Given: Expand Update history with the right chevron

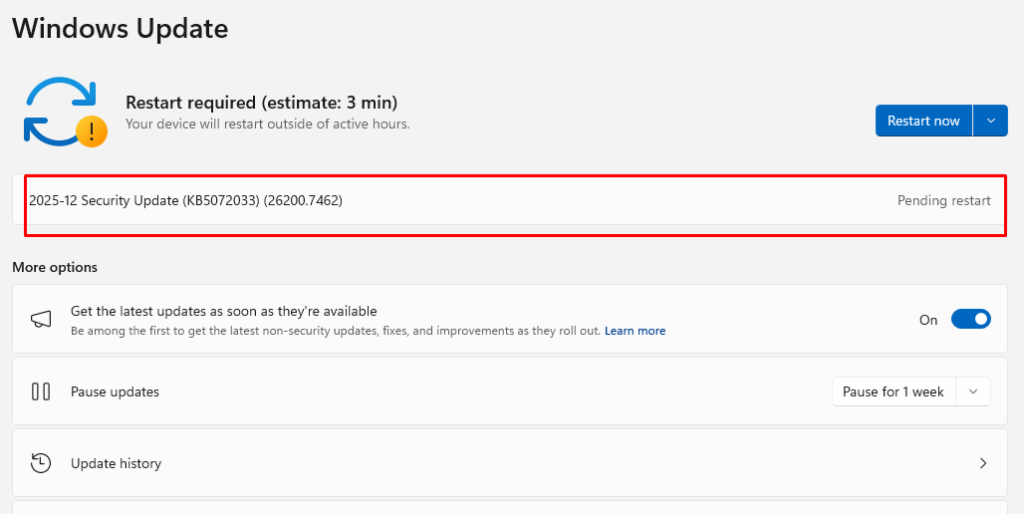Looking at the screenshot, I should click(x=983, y=463).
